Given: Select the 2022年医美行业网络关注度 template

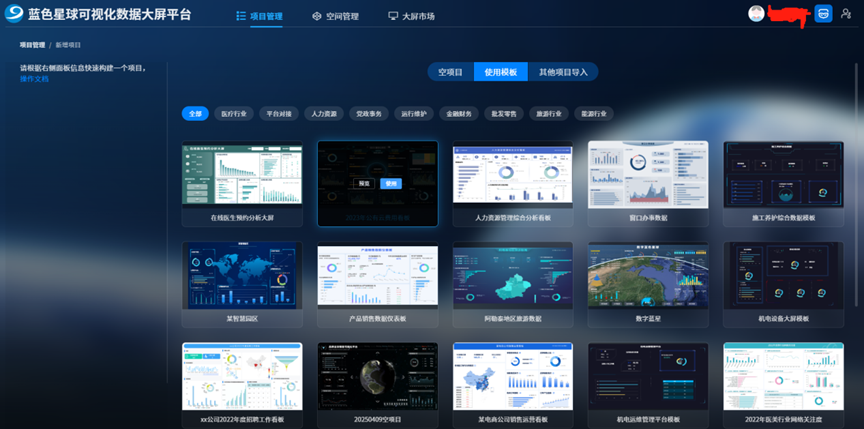Looking at the screenshot, I should coord(784,385).
